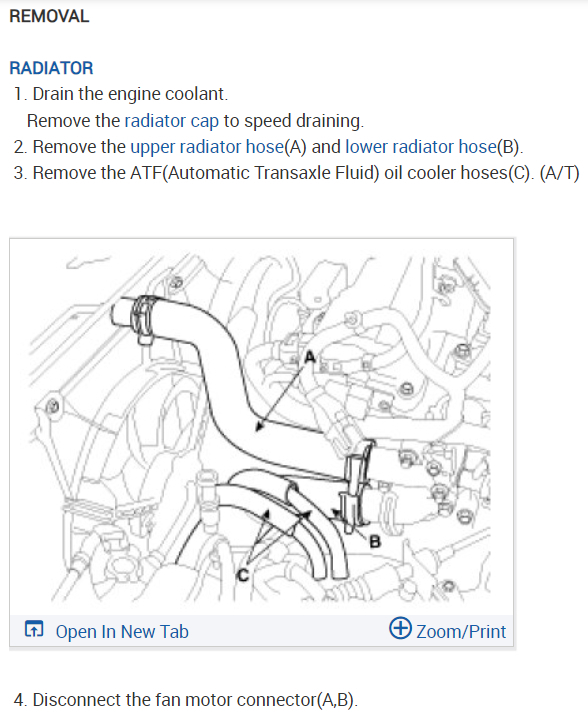Click the blue RADIATOR section heading
This screenshot has width=588, height=713.
51,68
